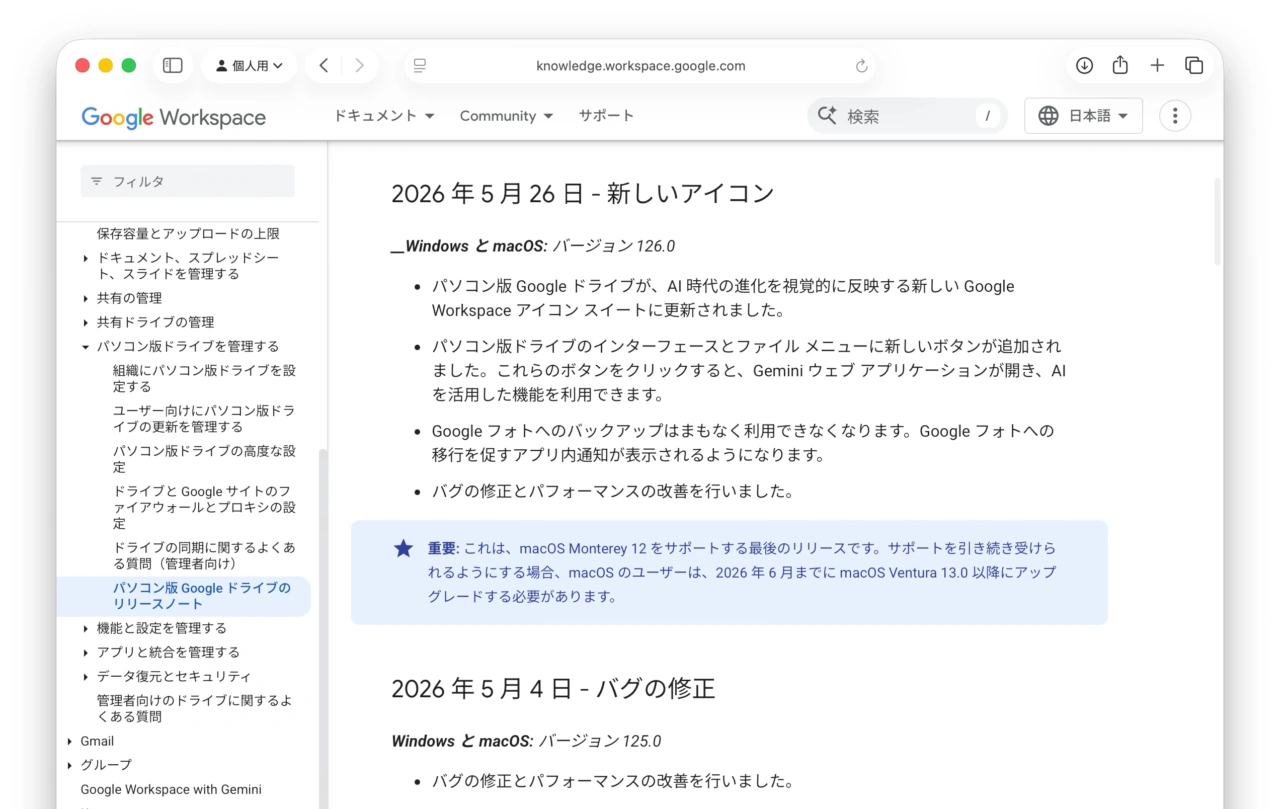Expand 機能と設定を管理する
Image resolution: width=1280 pixels, height=809 pixels.
pyautogui.click(x=86, y=629)
